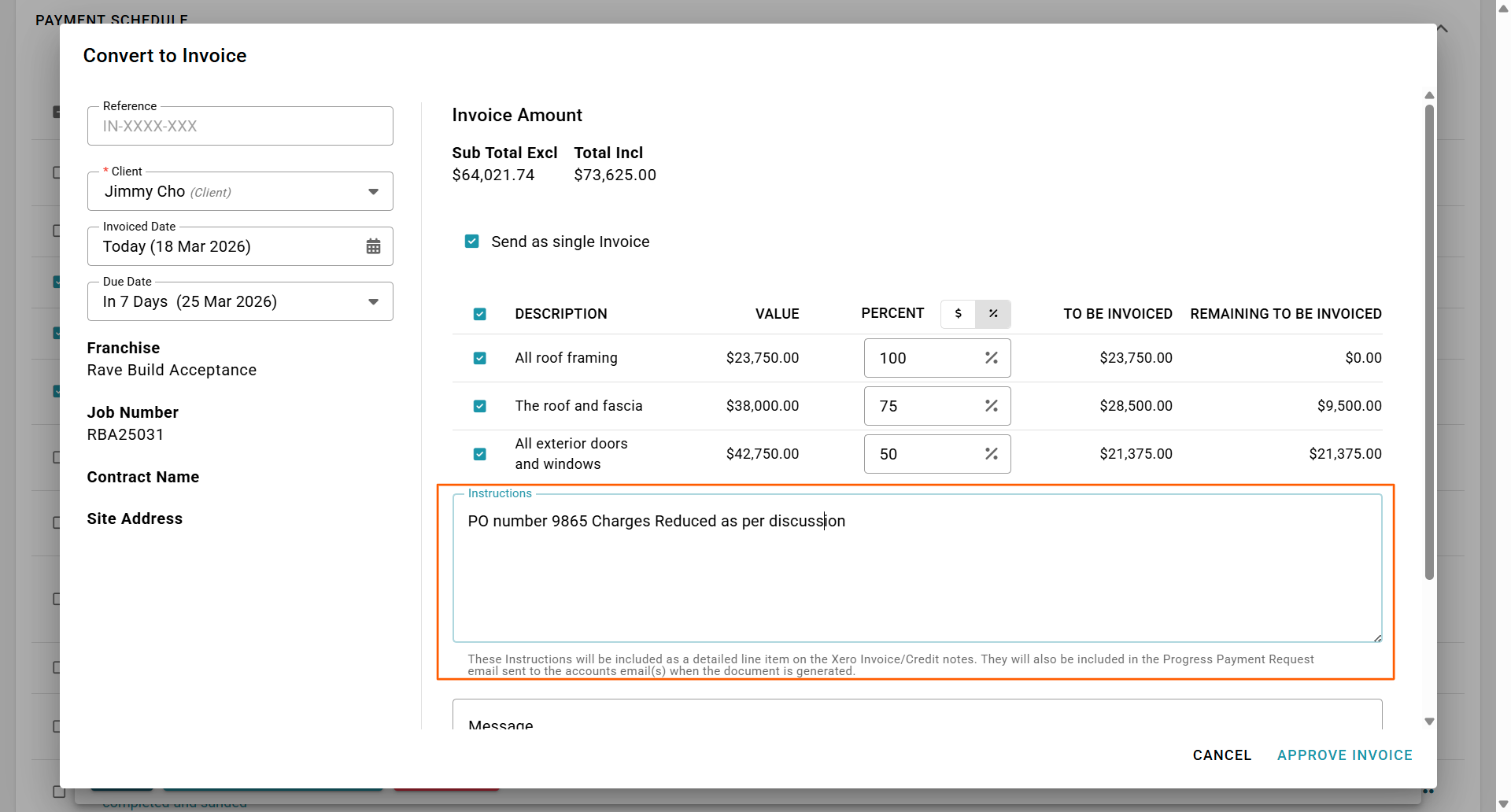The height and width of the screenshot is (812, 1511).
Task: Click percent icon in All roof framing row
Action: coord(991,358)
